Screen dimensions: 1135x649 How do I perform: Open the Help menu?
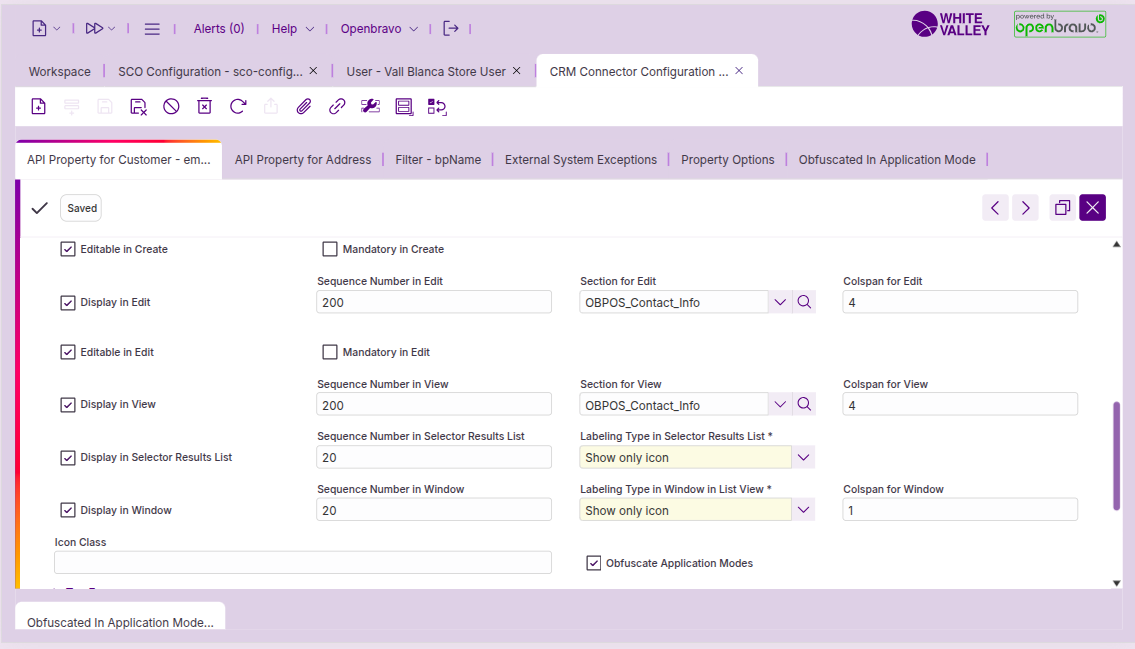(x=292, y=29)
